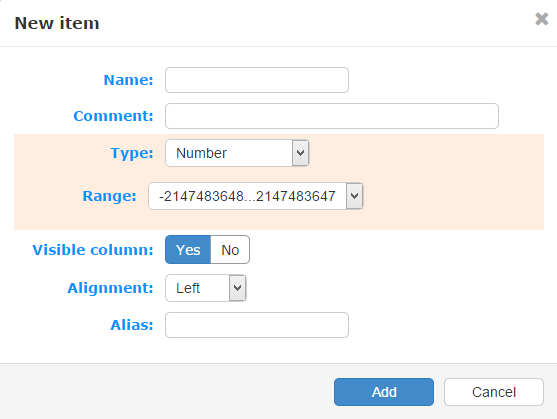Image resolution: width=557 pixels, height=419 pixels.
Task: Focus the Name text field
Action: tap(257, 80)
